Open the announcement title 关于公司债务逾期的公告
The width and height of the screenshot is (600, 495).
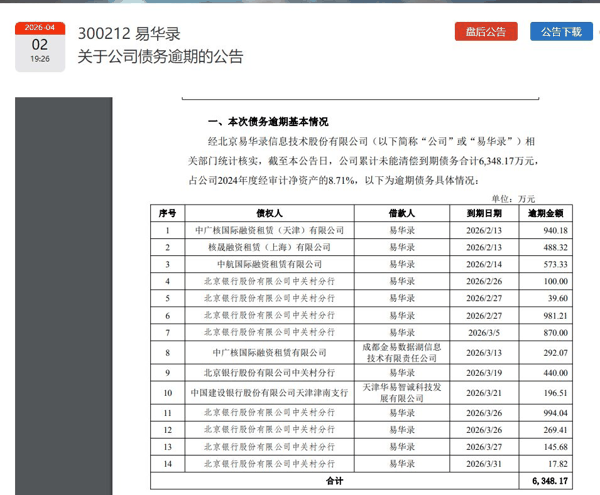pyautogui.click(x=161, y=57)
